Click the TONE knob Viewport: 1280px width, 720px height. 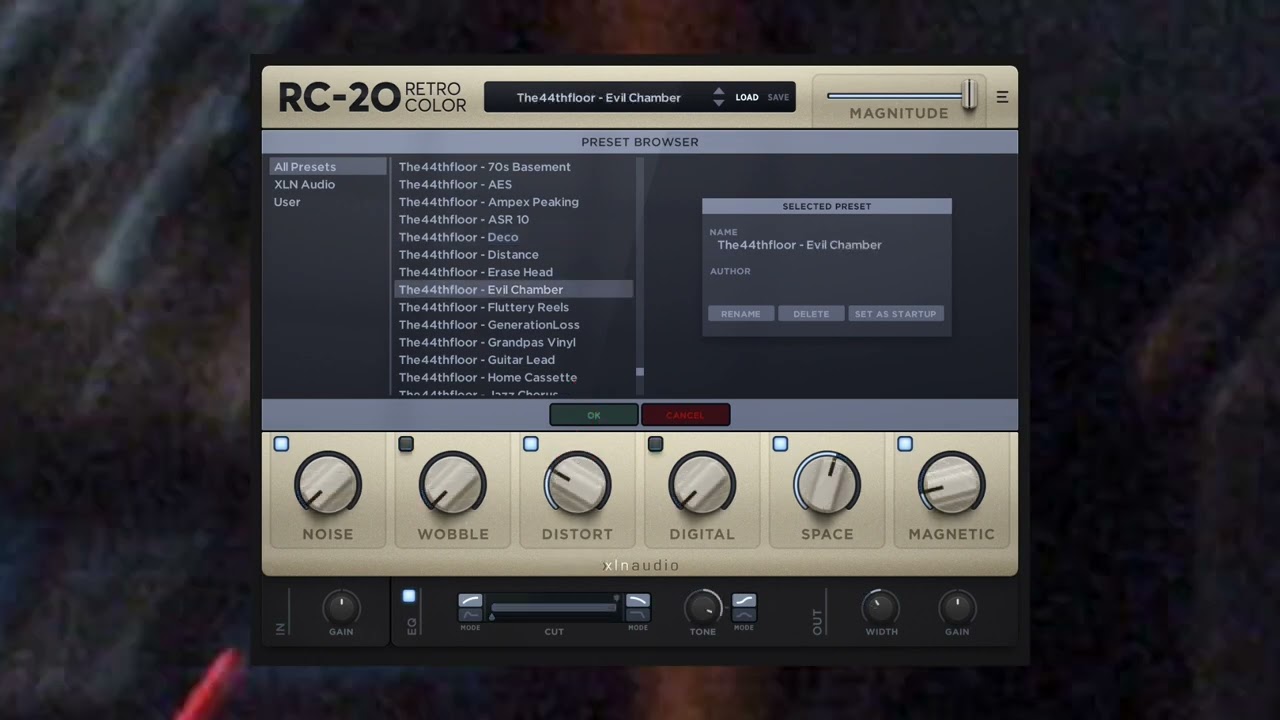coord(703,607)
